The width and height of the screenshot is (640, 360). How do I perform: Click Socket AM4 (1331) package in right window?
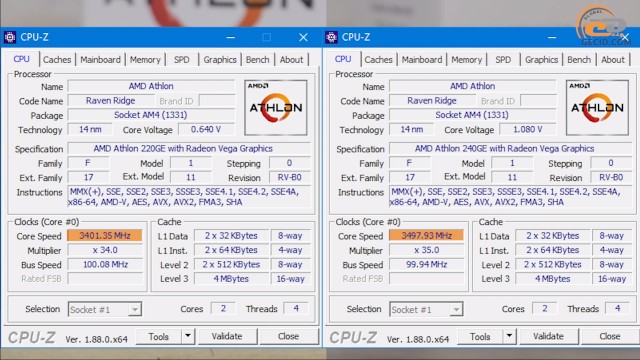click(473, 115)
